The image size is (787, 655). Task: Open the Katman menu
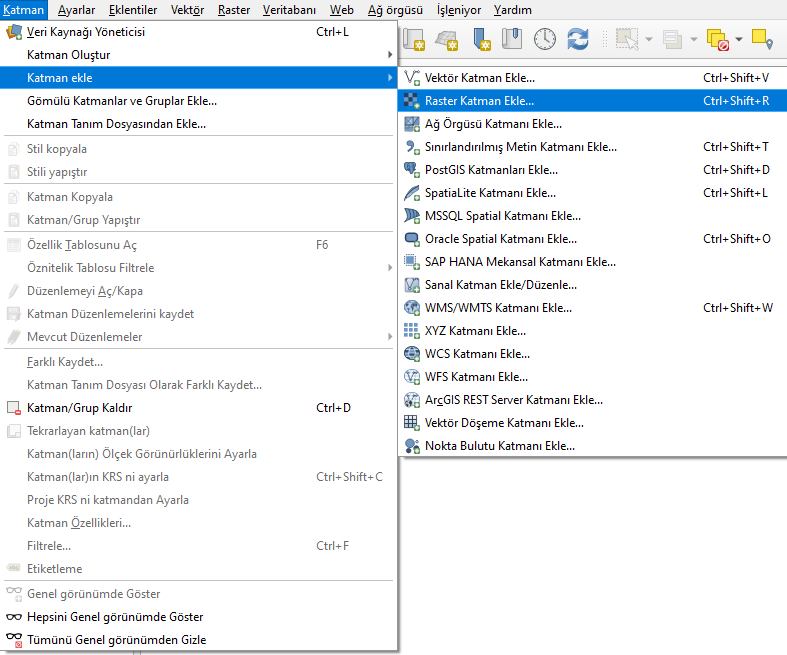[x=24, y=10]
